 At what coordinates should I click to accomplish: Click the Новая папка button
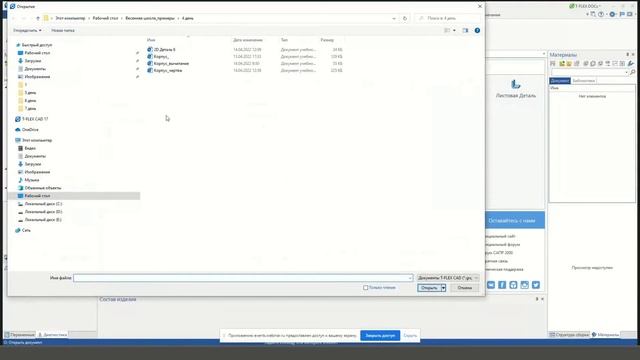click(x=63, y=30)
